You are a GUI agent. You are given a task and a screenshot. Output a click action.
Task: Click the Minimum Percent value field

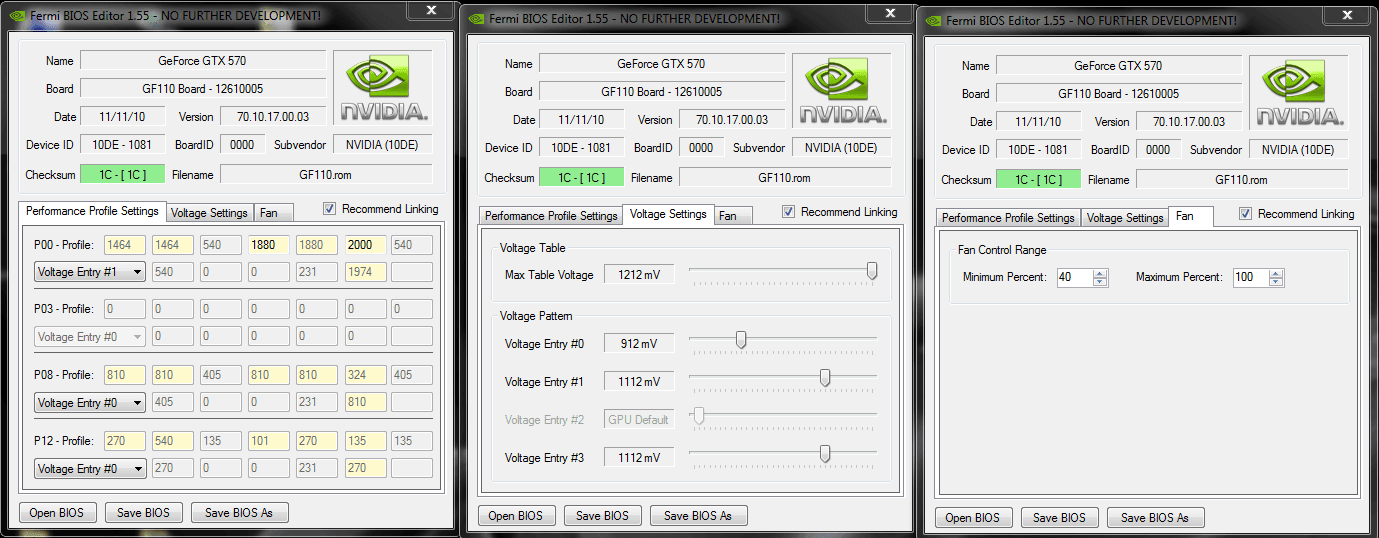pyautogui.click(x=1074, y=277)
